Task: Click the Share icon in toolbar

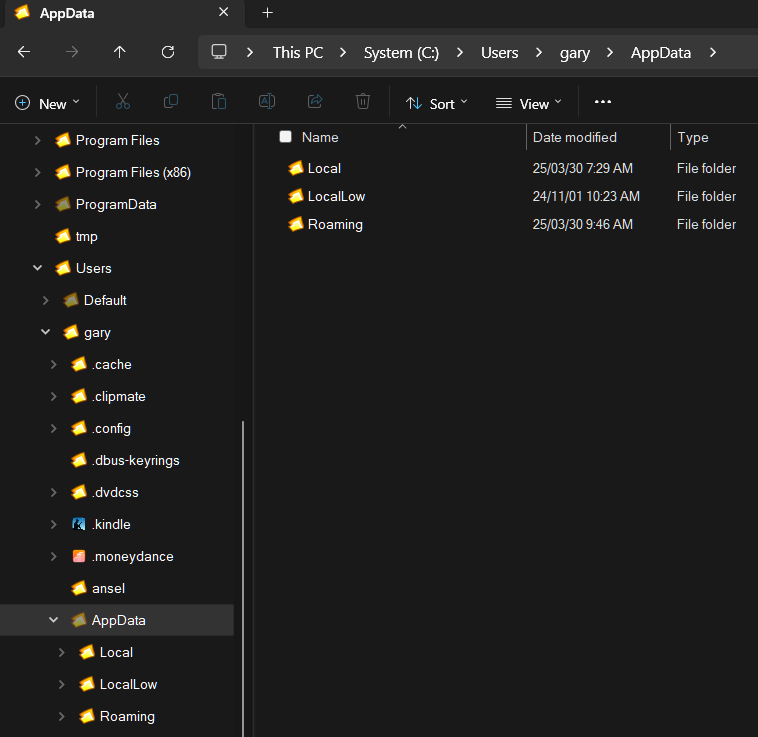Action: click(x=315, y=102)
